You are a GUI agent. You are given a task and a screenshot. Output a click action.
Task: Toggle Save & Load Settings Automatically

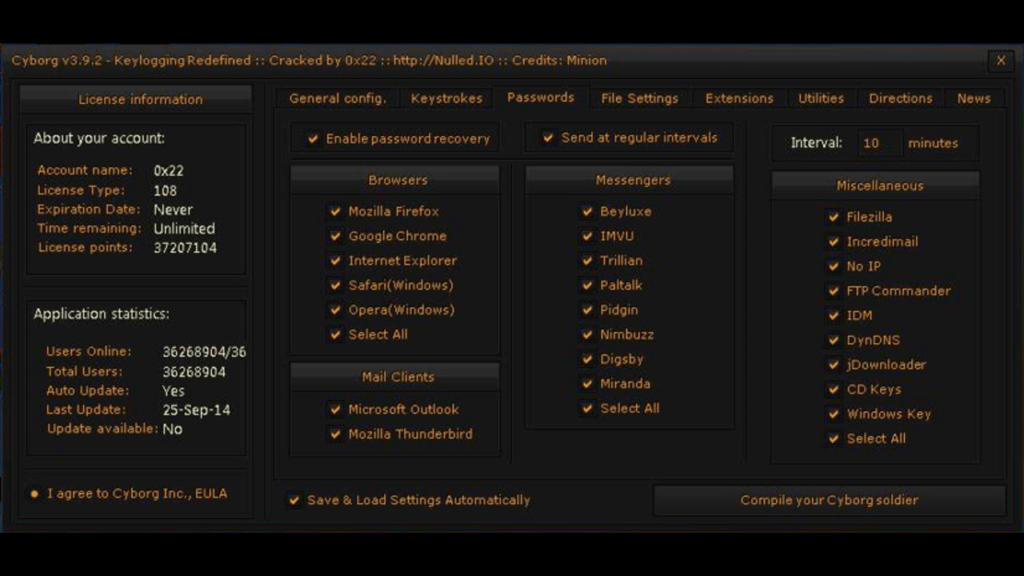pyautogui.click(x=295, y=500)
